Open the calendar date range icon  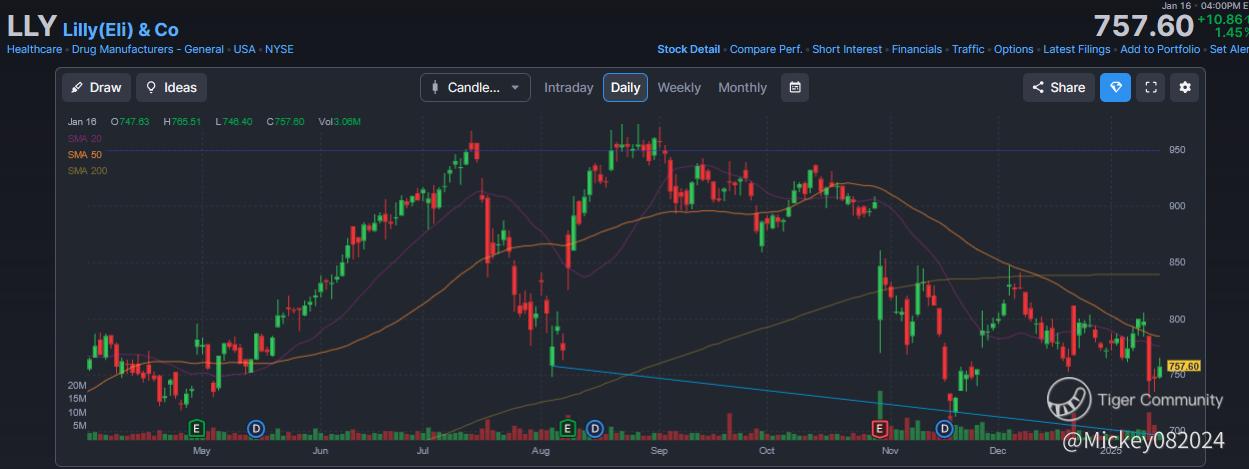794,87
